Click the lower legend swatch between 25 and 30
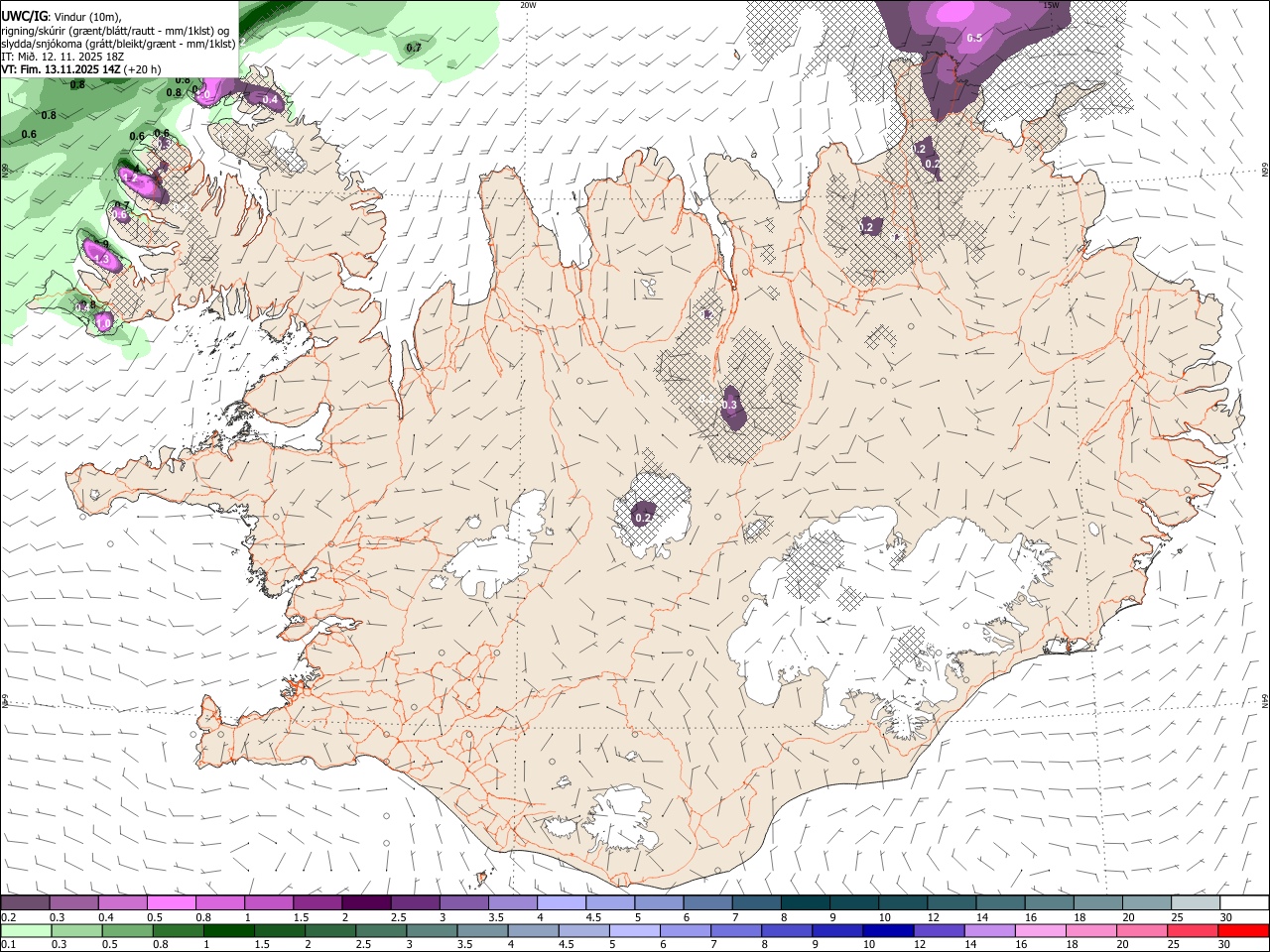Viewport: 1270px width, 952px height. 1192,931
